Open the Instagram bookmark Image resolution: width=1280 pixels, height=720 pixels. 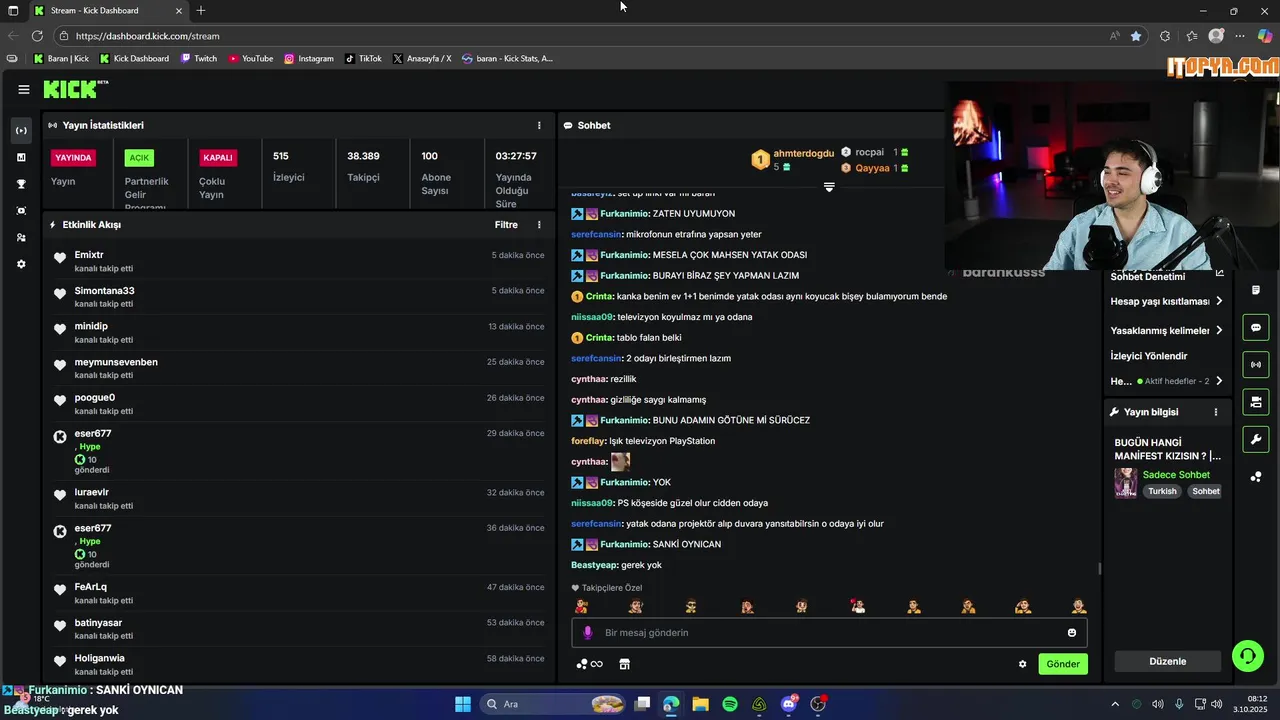pyautogui.click(x=309, y=59)
